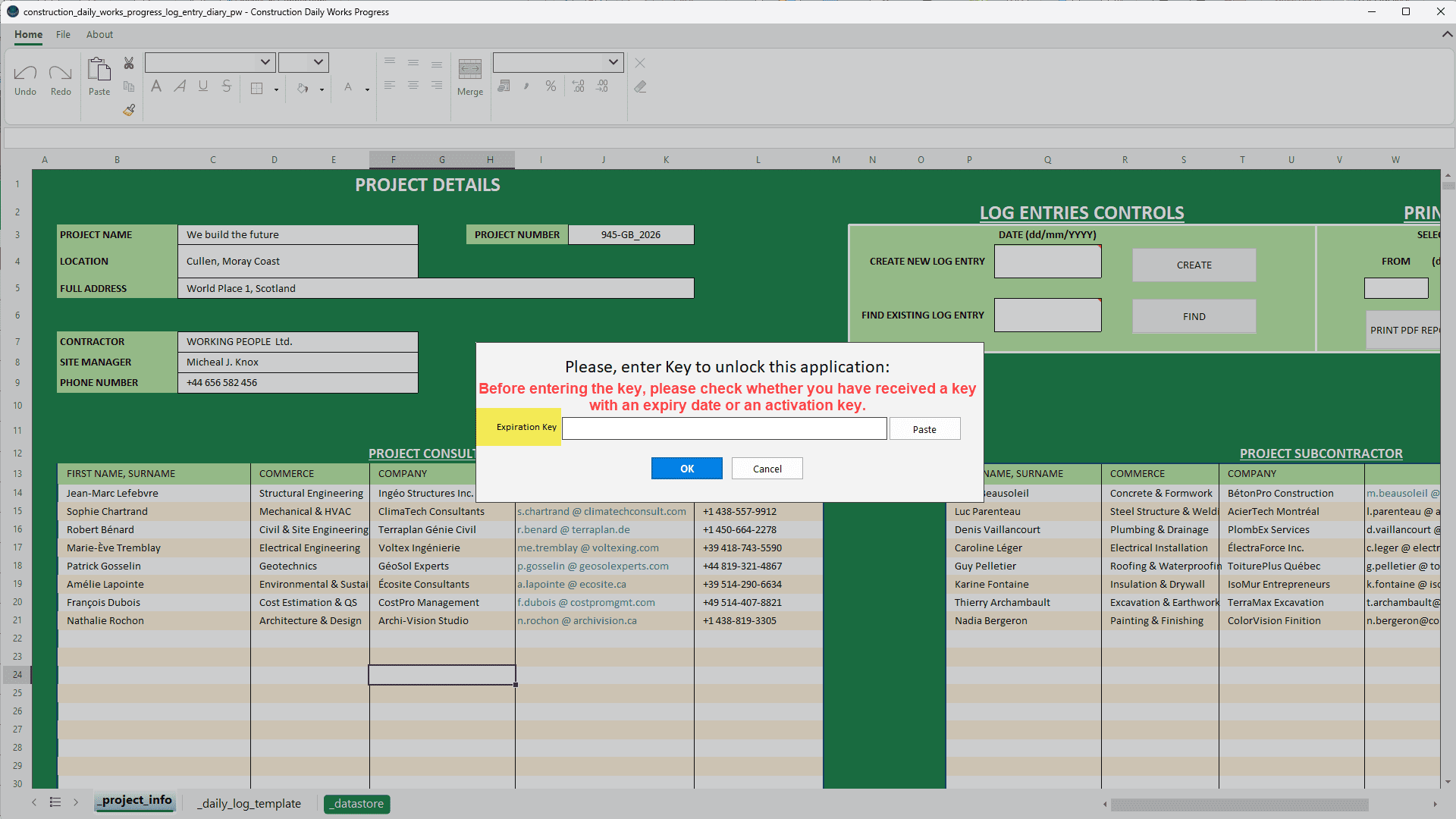Click the Format Painter brush icon
Viewport: 1456px width, 819px height.
(129, 110)
